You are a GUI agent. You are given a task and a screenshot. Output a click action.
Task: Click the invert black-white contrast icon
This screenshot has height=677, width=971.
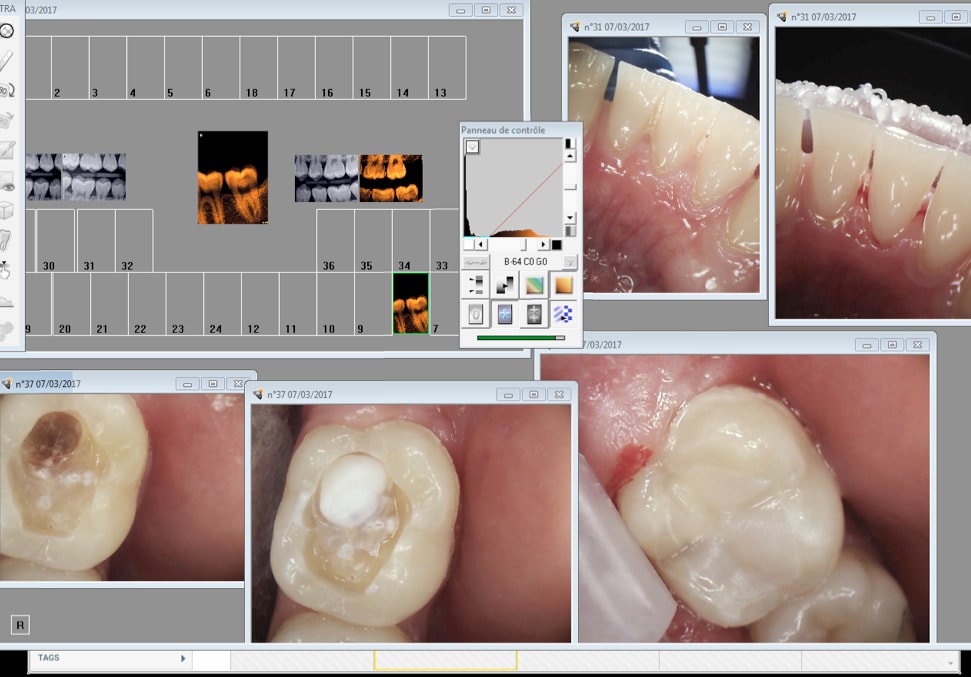pos(506,285)
